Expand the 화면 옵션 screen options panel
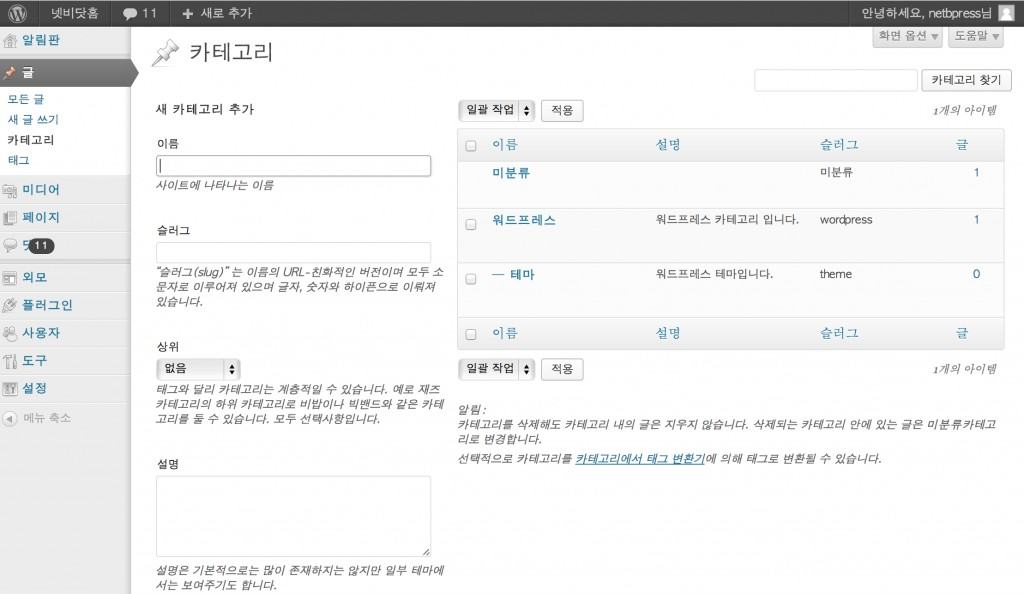 907,36
